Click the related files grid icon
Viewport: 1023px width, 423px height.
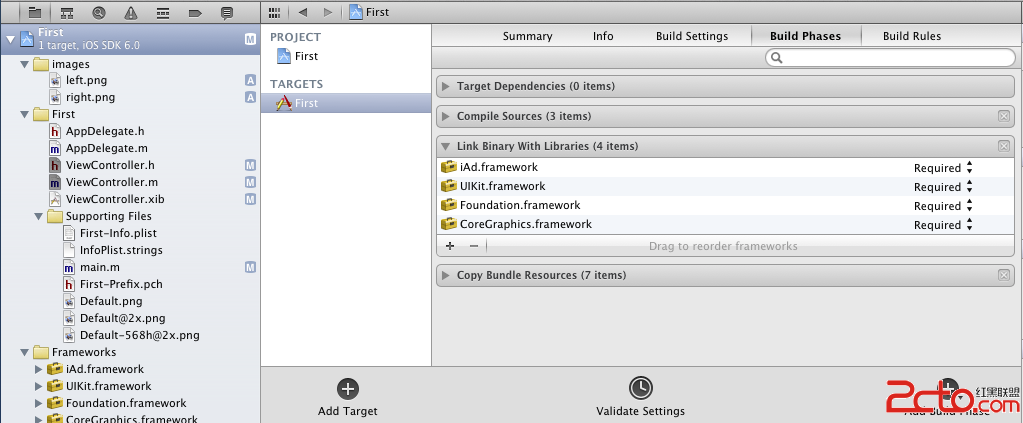275,12
